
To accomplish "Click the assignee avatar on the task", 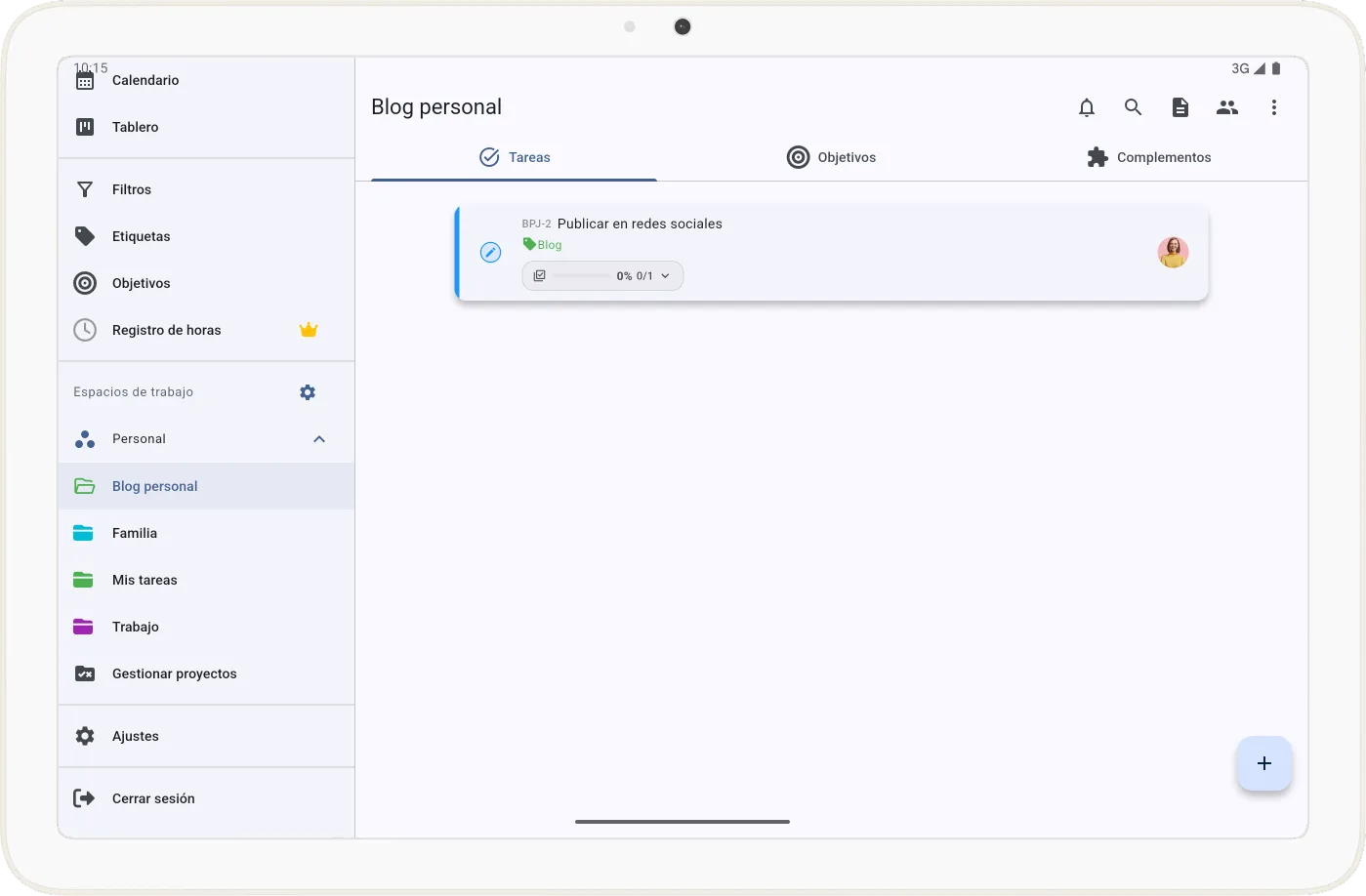I will pos(1173,253).
